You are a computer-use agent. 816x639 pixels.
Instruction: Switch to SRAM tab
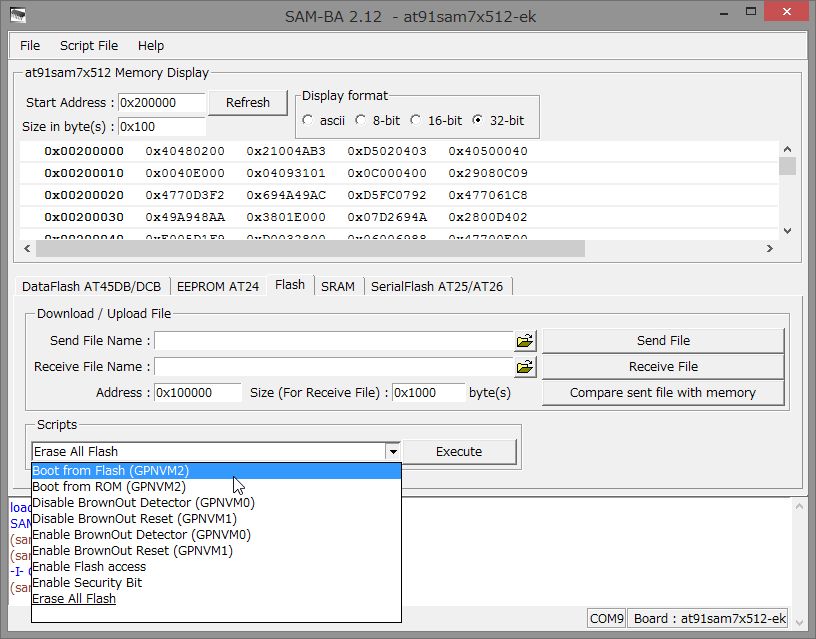338,287
